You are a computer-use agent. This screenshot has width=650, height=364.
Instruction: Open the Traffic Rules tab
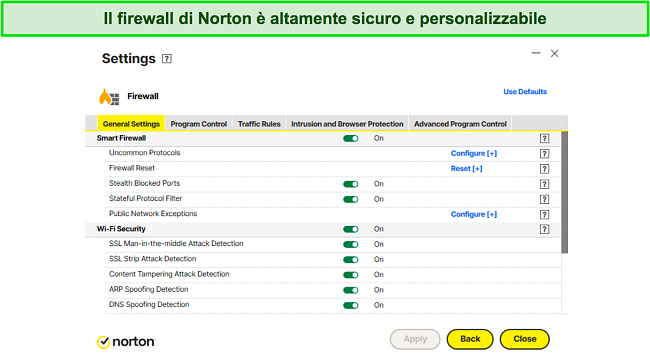point(259,124)
